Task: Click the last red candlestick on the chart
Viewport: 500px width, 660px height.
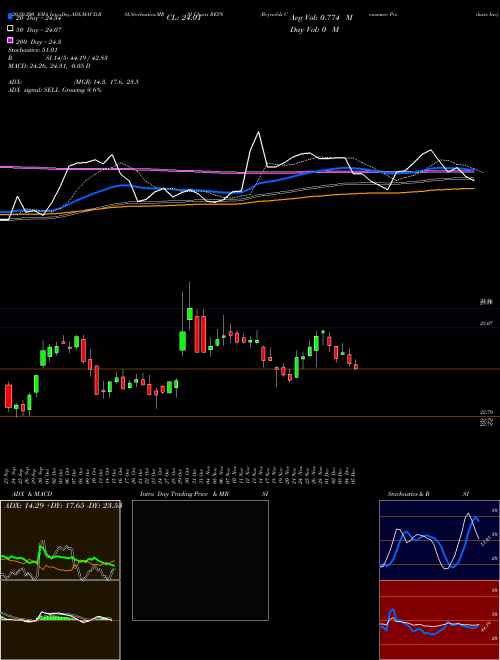Action: point(356,367)
